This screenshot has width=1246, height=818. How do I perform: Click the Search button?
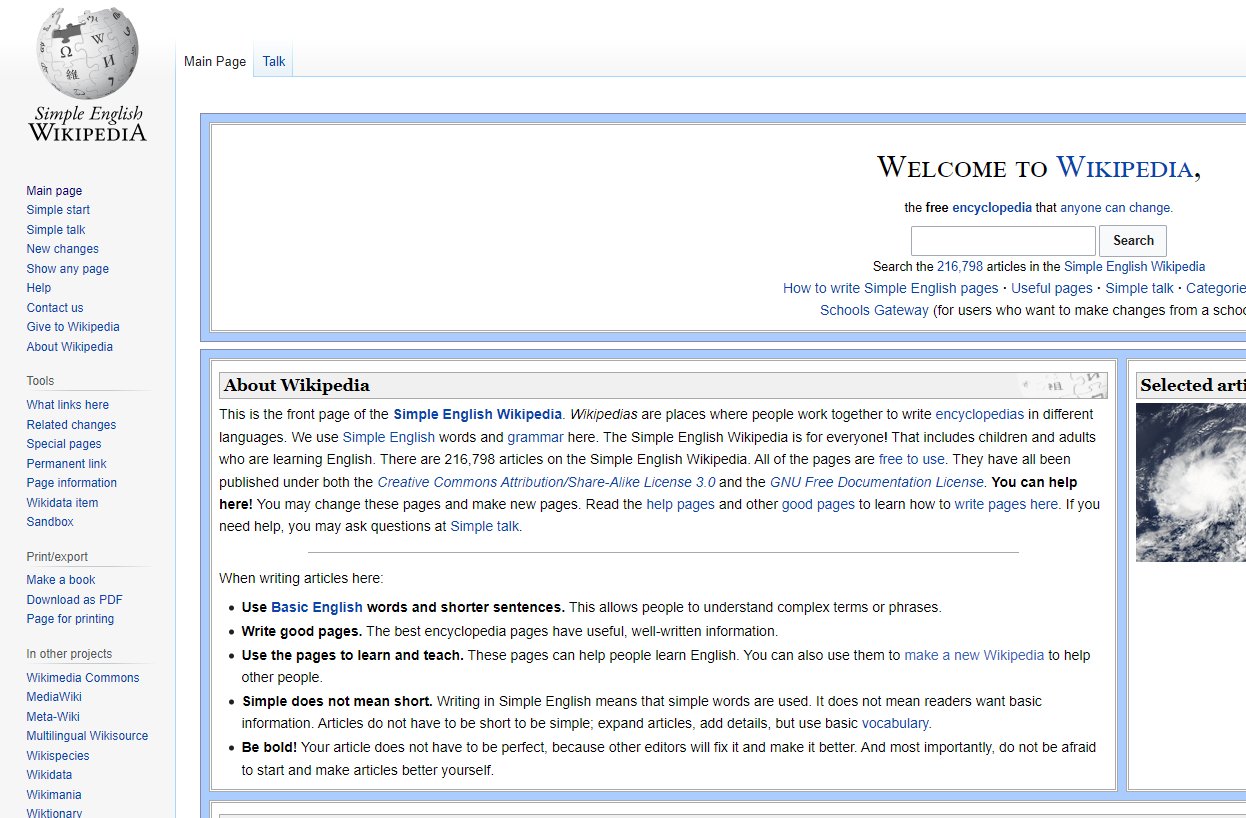coord(1133,240)
